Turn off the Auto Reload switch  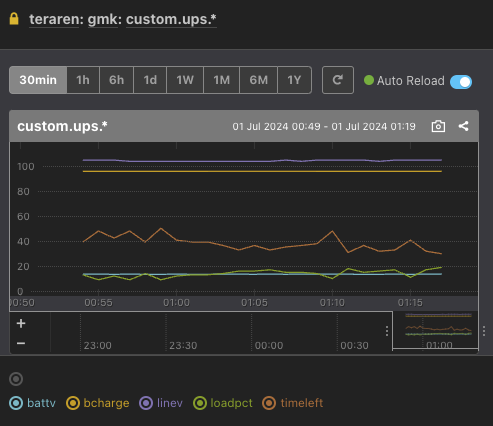coord(461,82)
